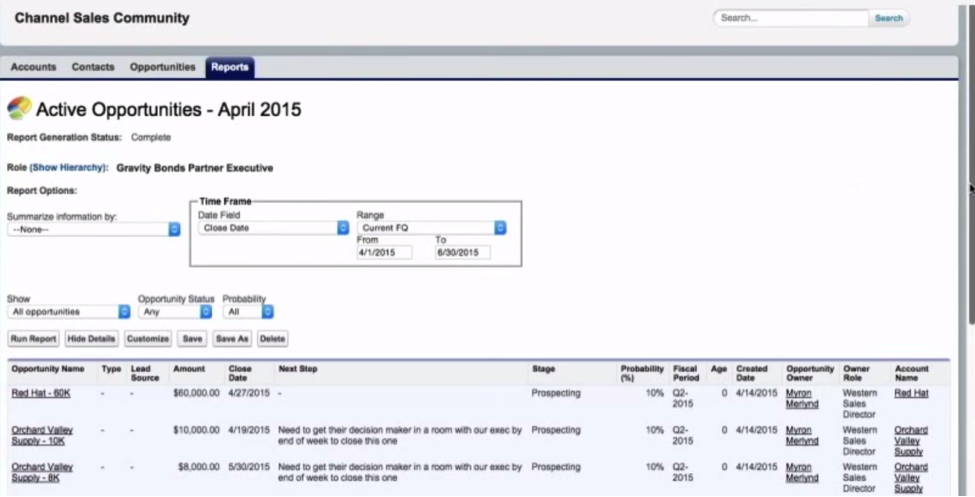The height and width of the screenshot is (497, 975).
Task: Click the Account Name column header
Action: pos(911,373)
